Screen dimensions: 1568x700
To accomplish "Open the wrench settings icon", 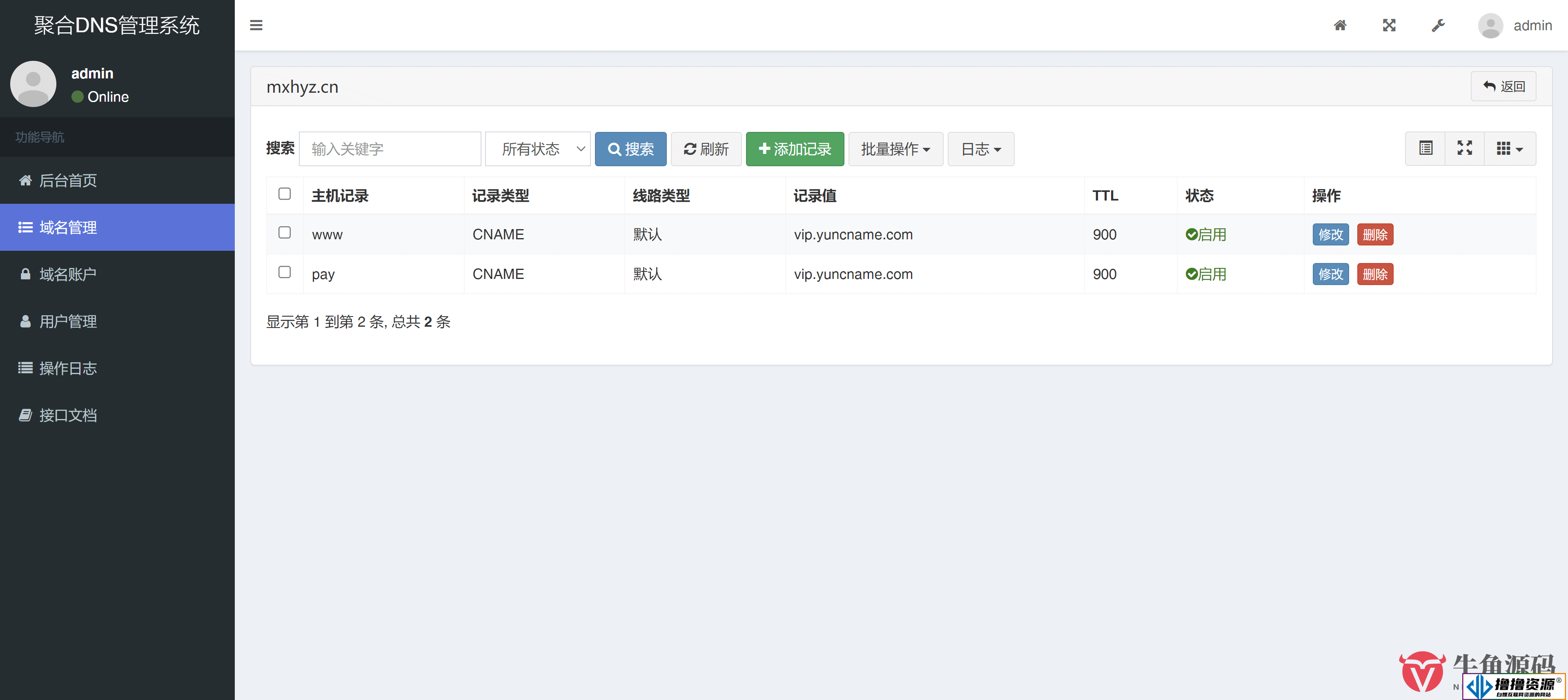I will 1438,25.
